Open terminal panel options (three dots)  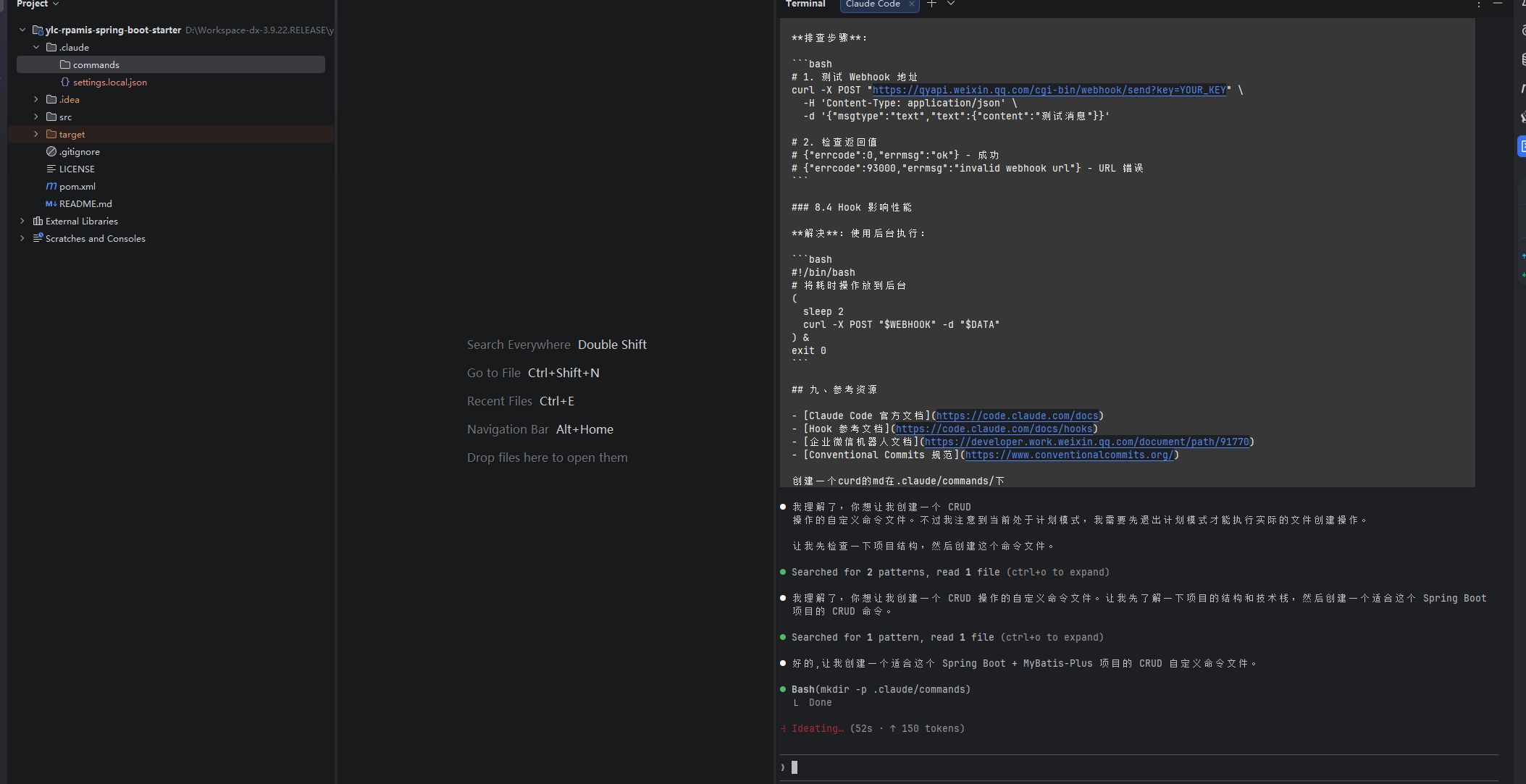click(x=1479, y=4)
